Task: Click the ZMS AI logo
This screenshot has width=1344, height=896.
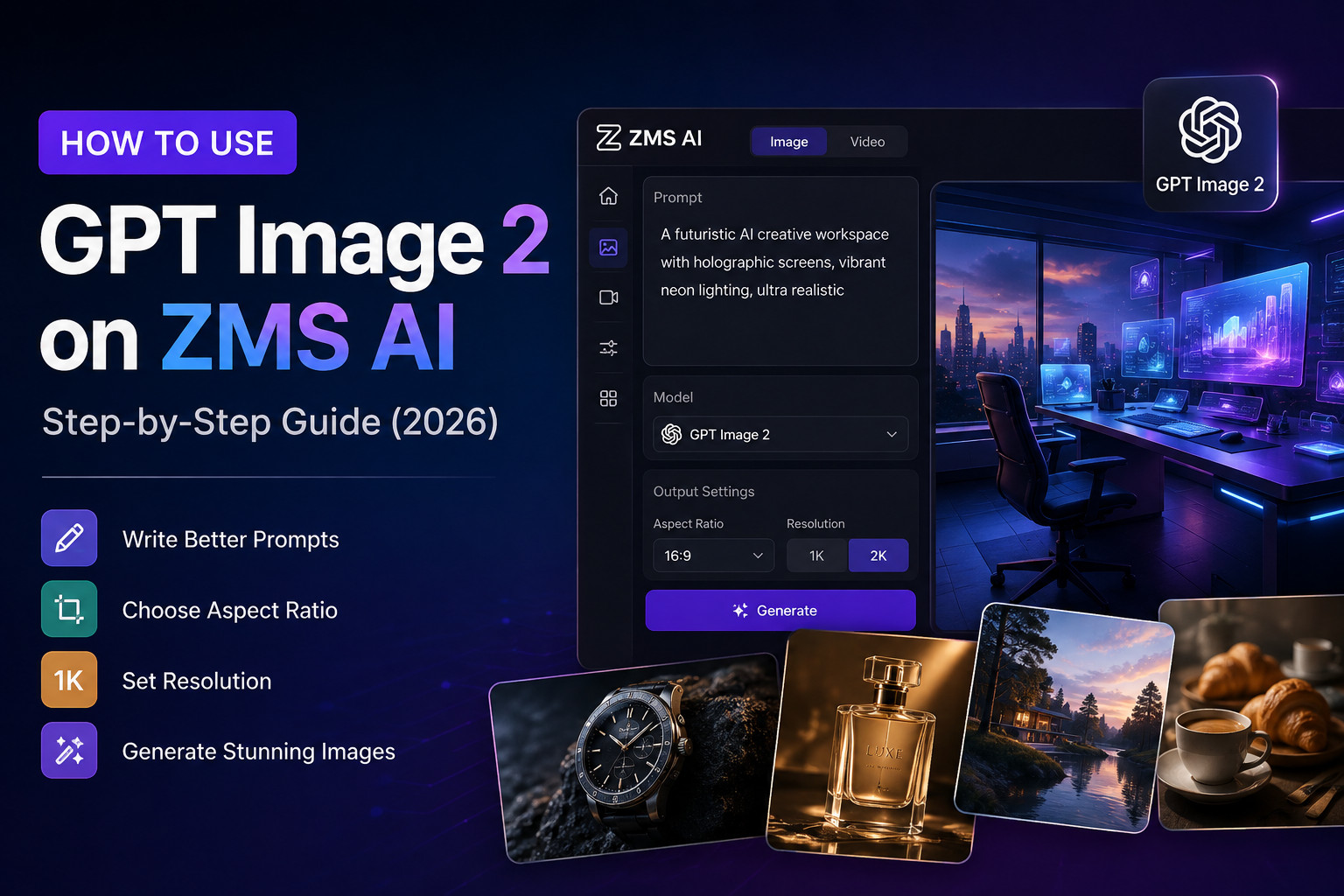Action: [648, 138]
